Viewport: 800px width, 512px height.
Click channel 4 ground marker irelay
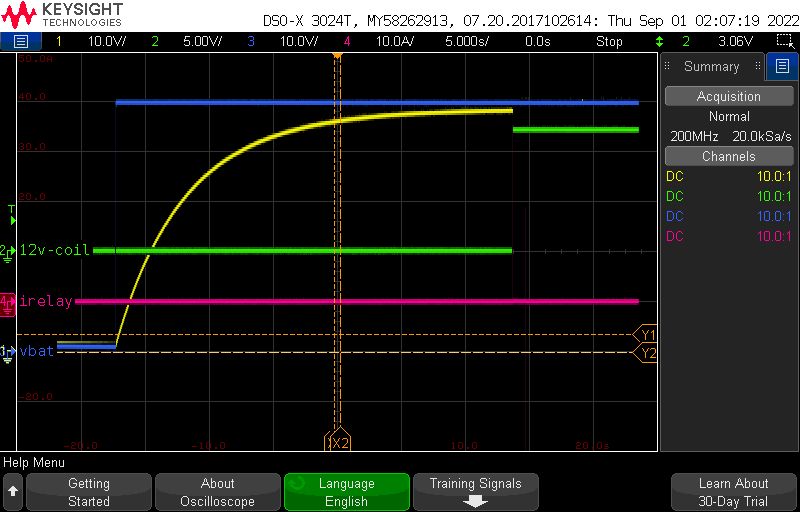[x=8, y=305]
